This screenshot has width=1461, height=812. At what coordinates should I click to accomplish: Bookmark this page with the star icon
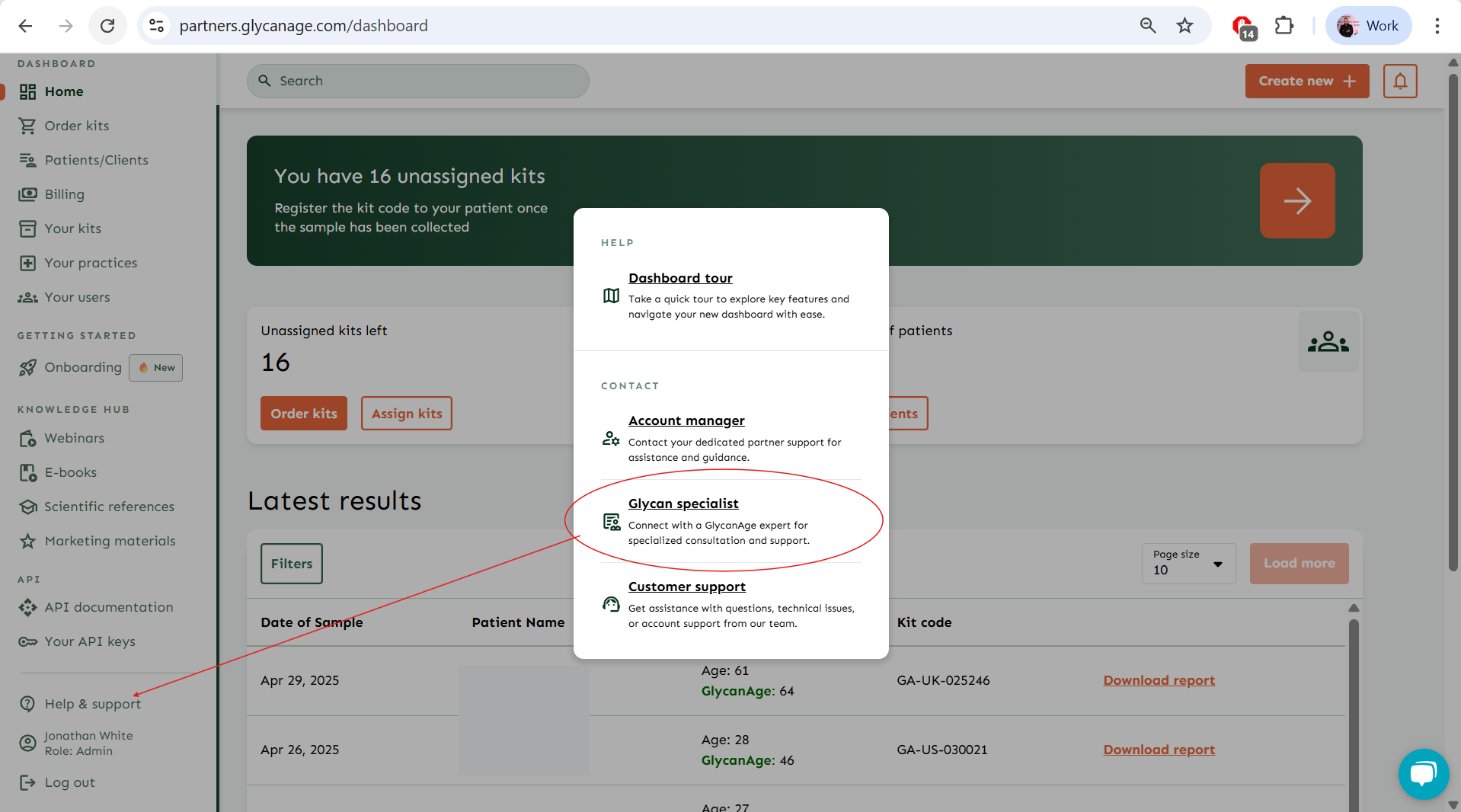point(1184,26)
